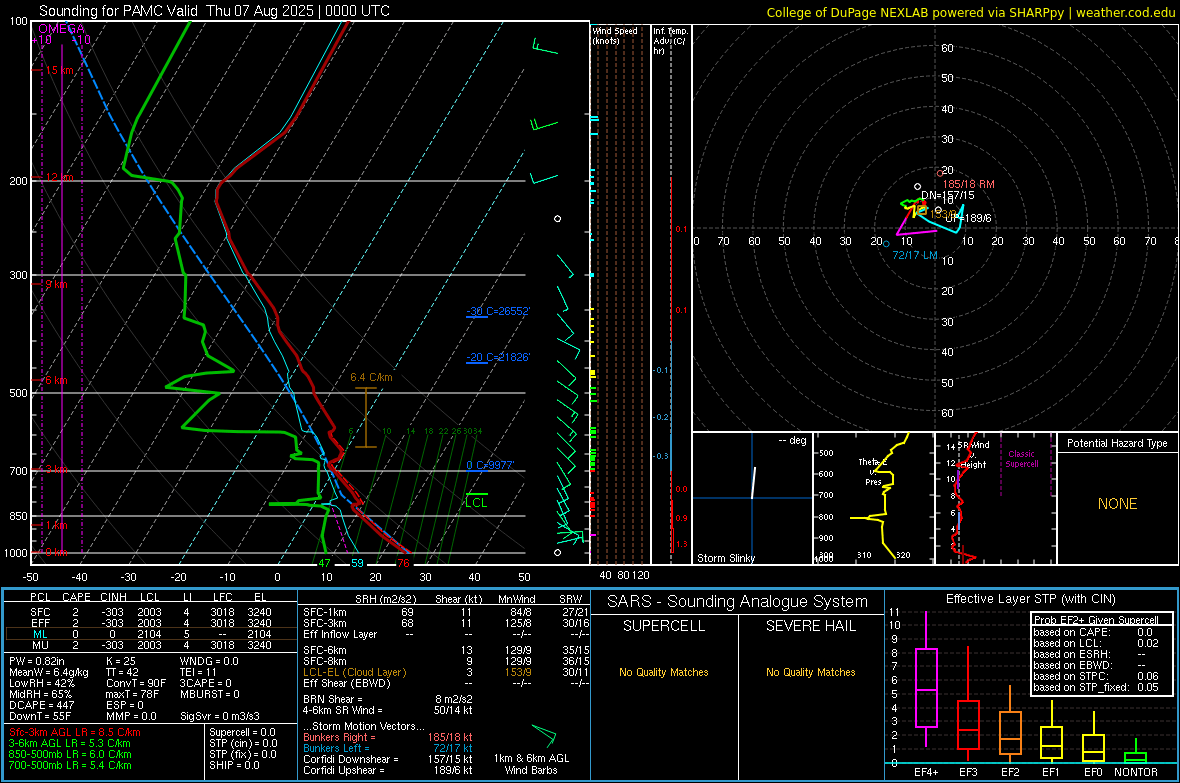Click the -30 C=26552' level label
The width and height of the screenshot is (1180, 783).
pyautogui.click(x=498, y=311)
